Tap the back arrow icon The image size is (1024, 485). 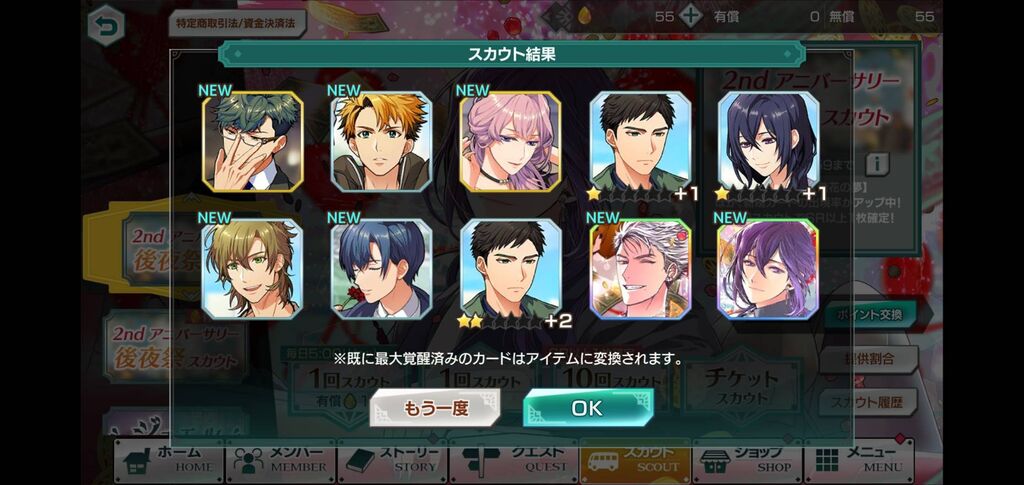pos(105,25)
